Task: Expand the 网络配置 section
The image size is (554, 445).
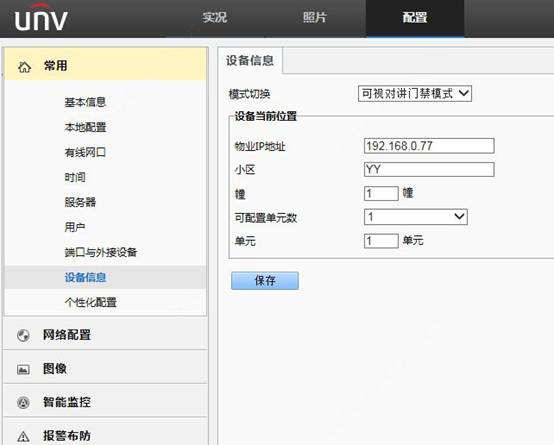Action: (106, 334)
